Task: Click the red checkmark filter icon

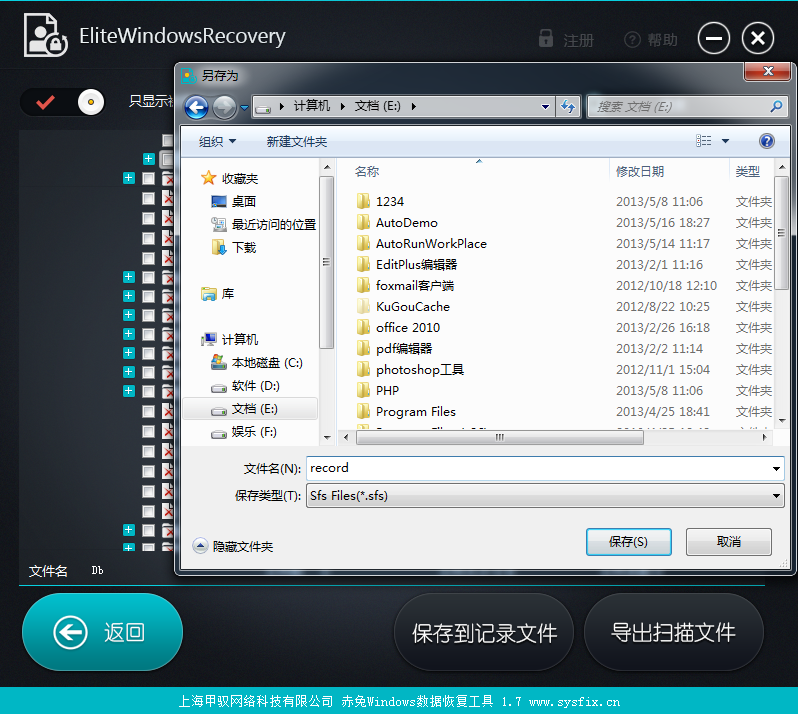Action: pos(46,102)
